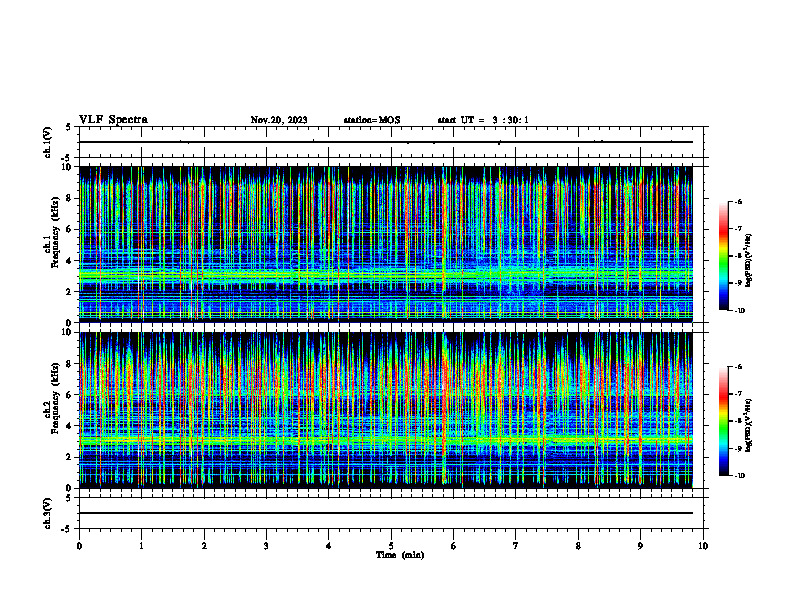Click the ch.1 spectrogram "8" kHz tick label
The image size is (792, 612).
click(x=70, y=198)
